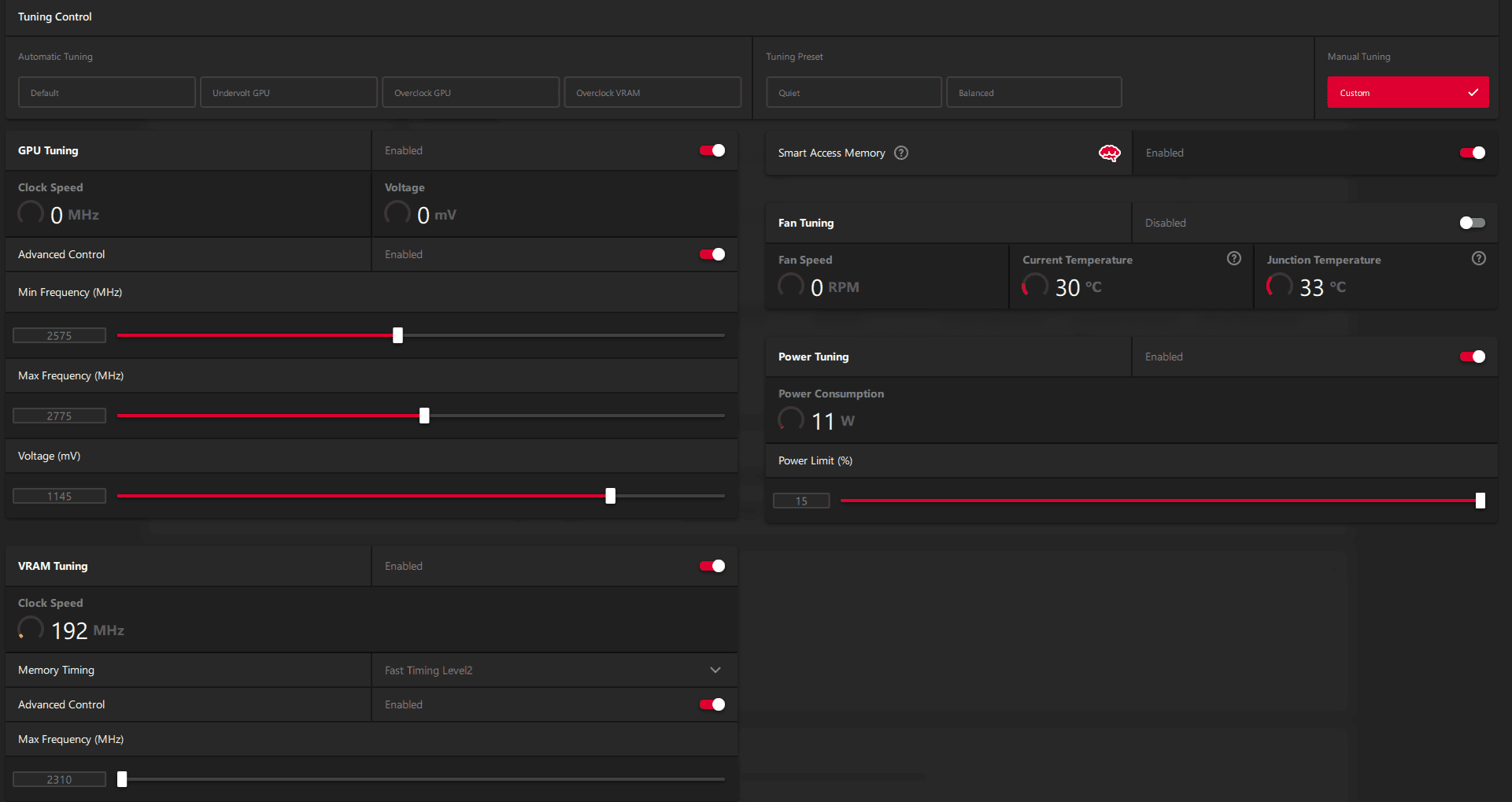The image size is (1512, 802).
Task: Click the 'Memory Timing' label
Action: pyautogui.click(x=56, y=670)
